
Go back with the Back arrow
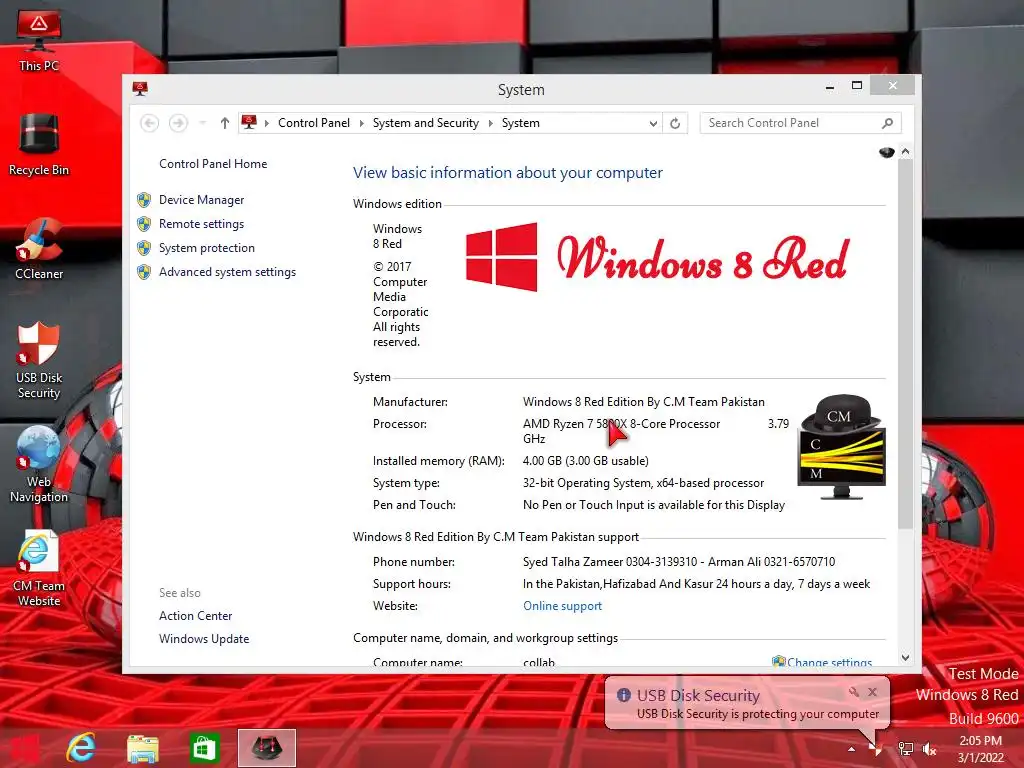tap(150, 123)
